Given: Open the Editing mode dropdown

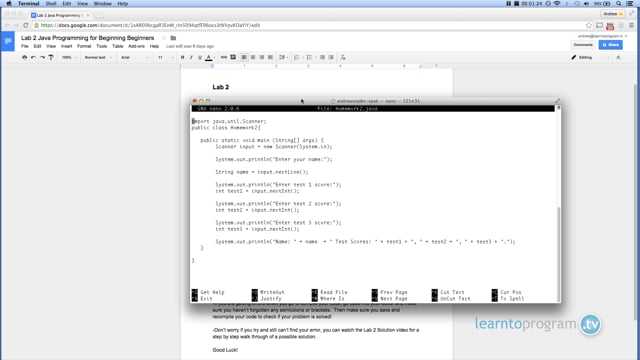Looking at the screenshot, I should coord(590,58).
